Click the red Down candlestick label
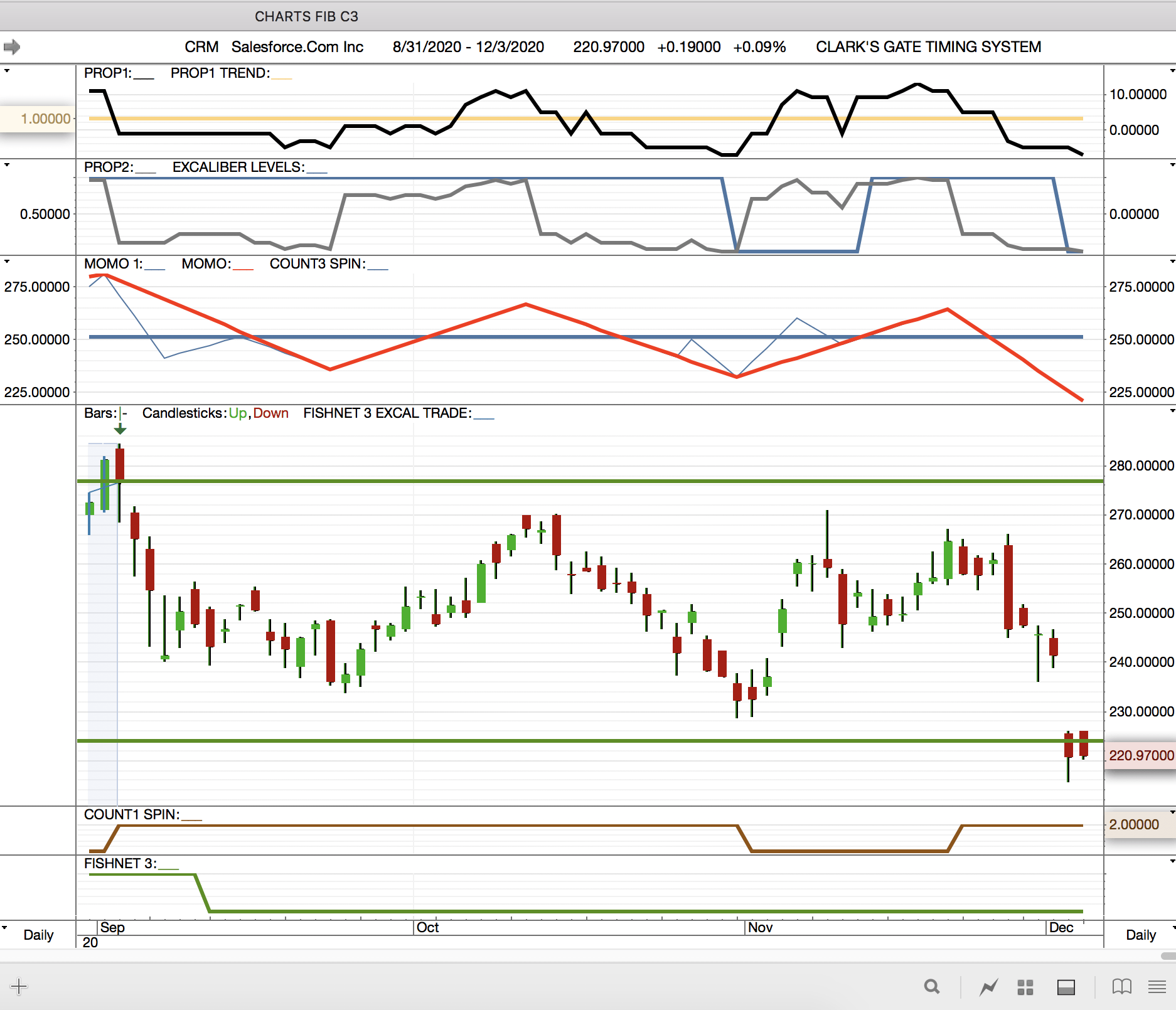Viewport: 1176px width, 1010px height. point(270,413)
